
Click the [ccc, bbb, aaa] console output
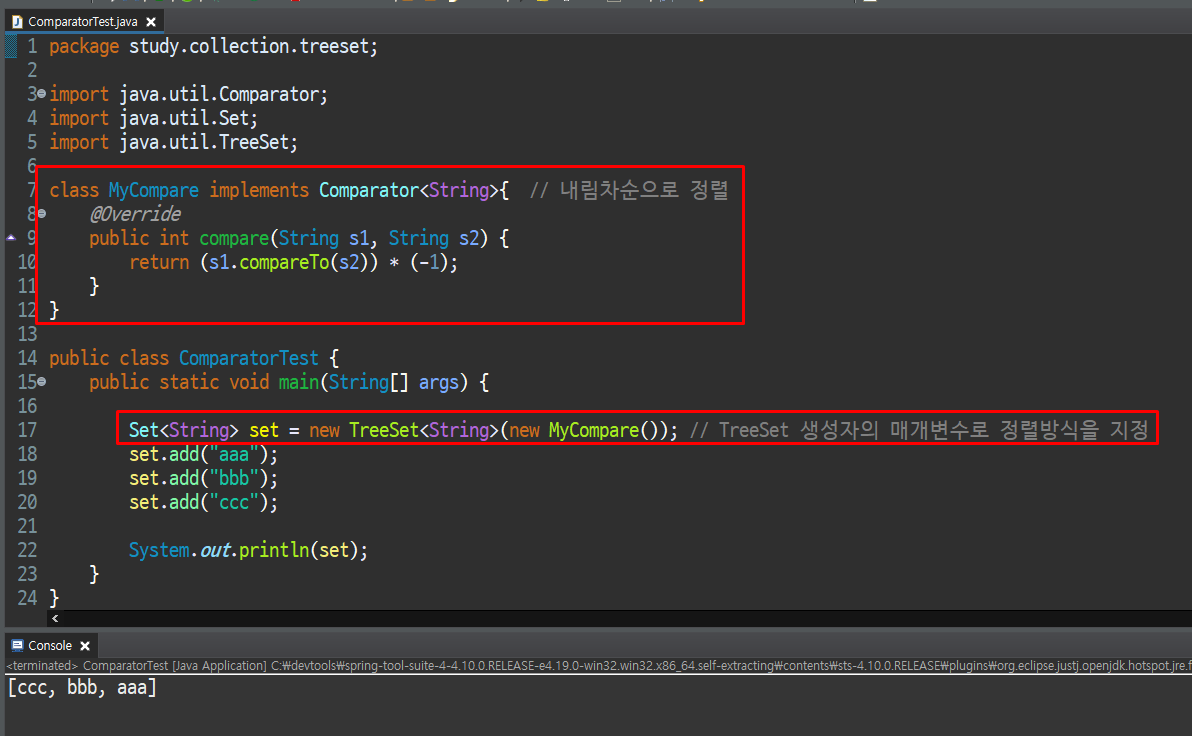click(82, 687)
